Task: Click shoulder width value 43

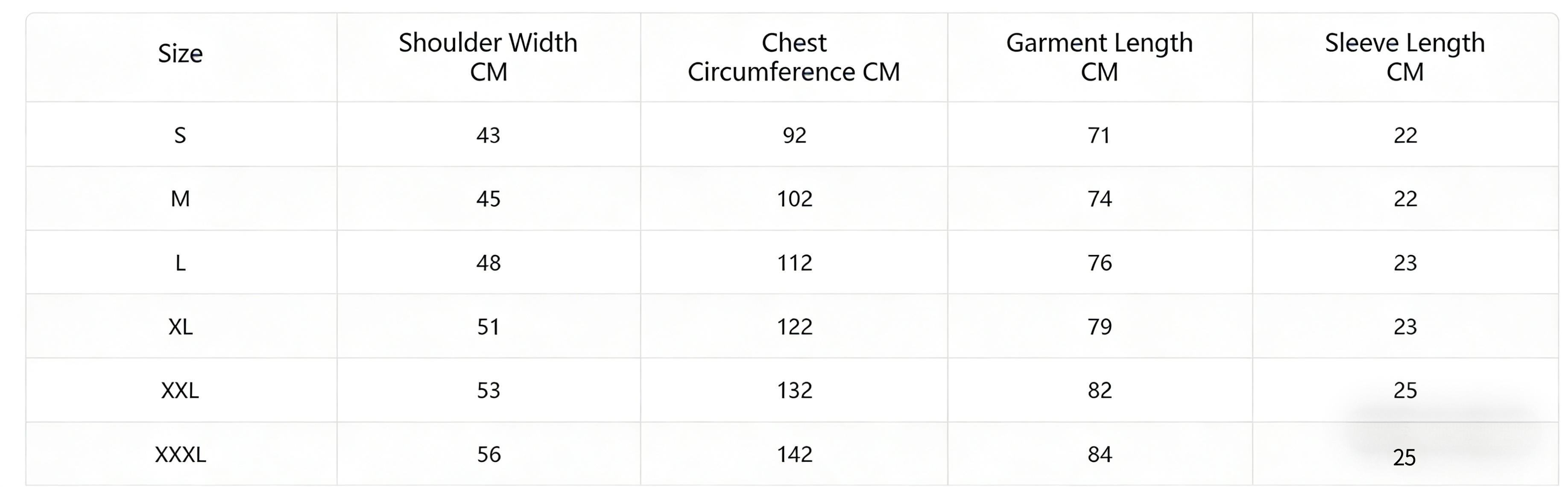Action: click(x=488, y=135)
